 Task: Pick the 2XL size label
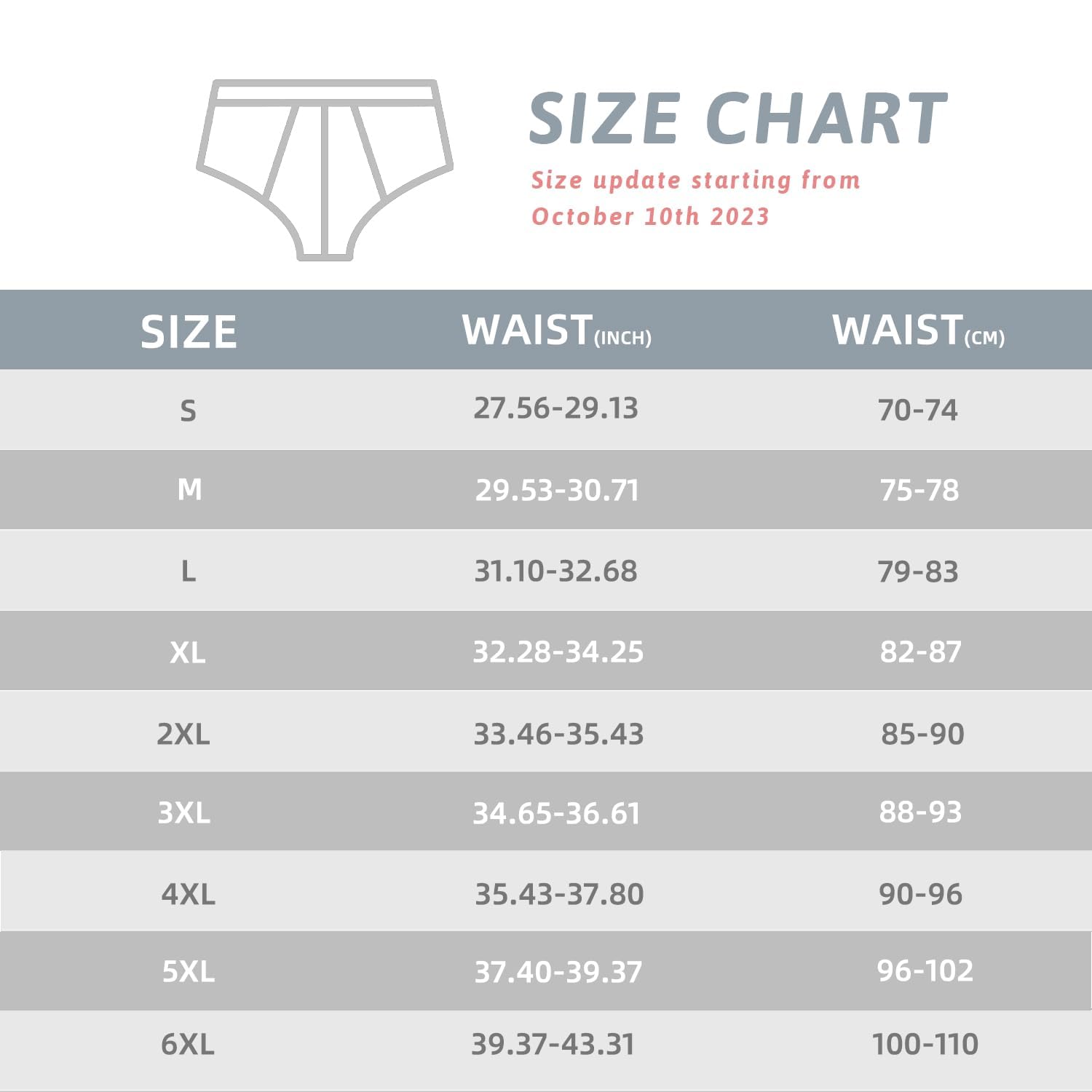183,734
